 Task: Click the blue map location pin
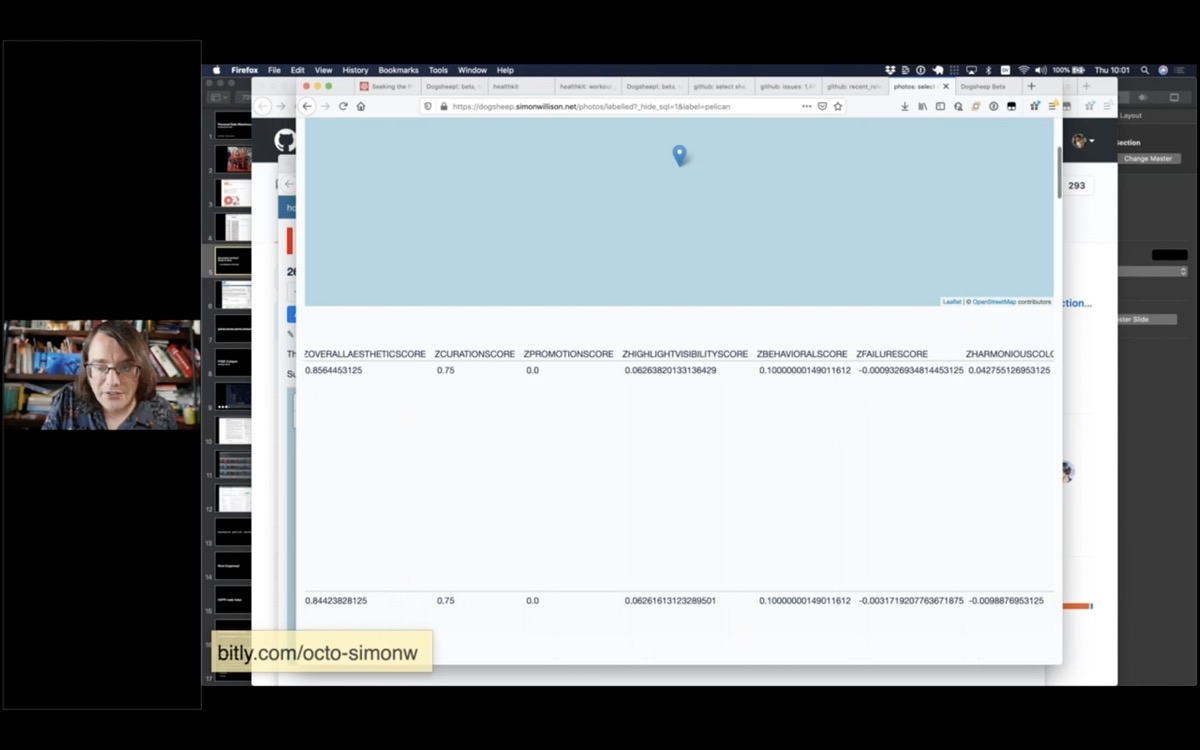click(679, 155)
